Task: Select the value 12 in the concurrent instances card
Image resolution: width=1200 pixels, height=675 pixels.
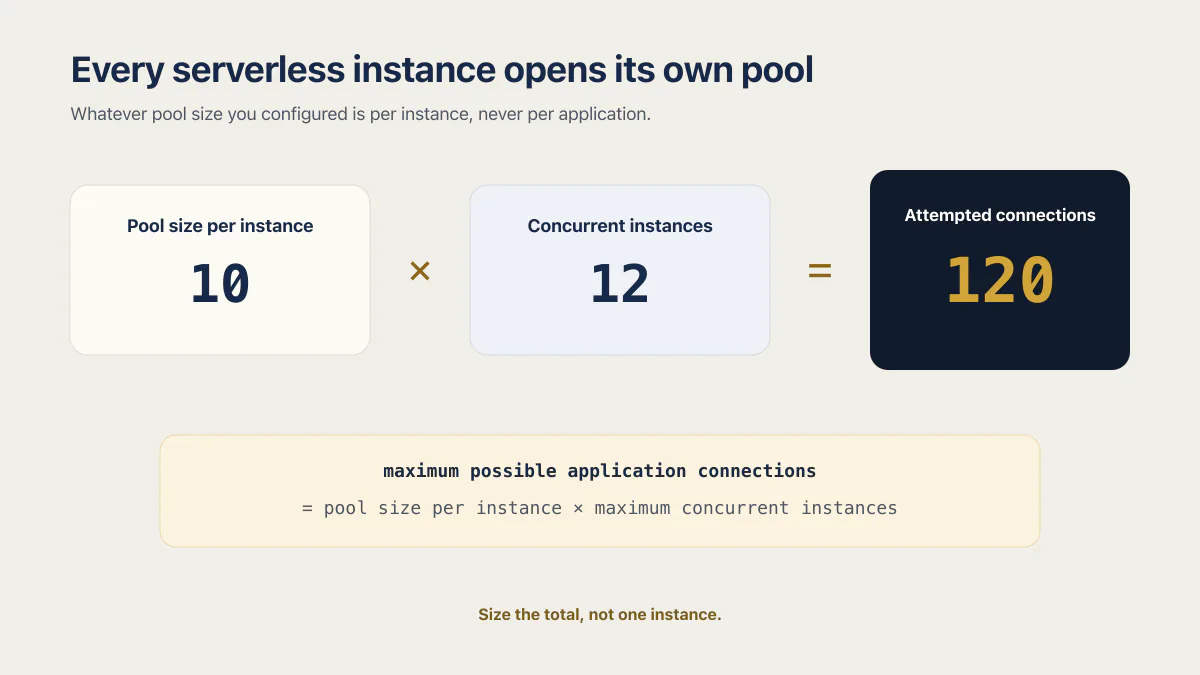Action: 620,283
